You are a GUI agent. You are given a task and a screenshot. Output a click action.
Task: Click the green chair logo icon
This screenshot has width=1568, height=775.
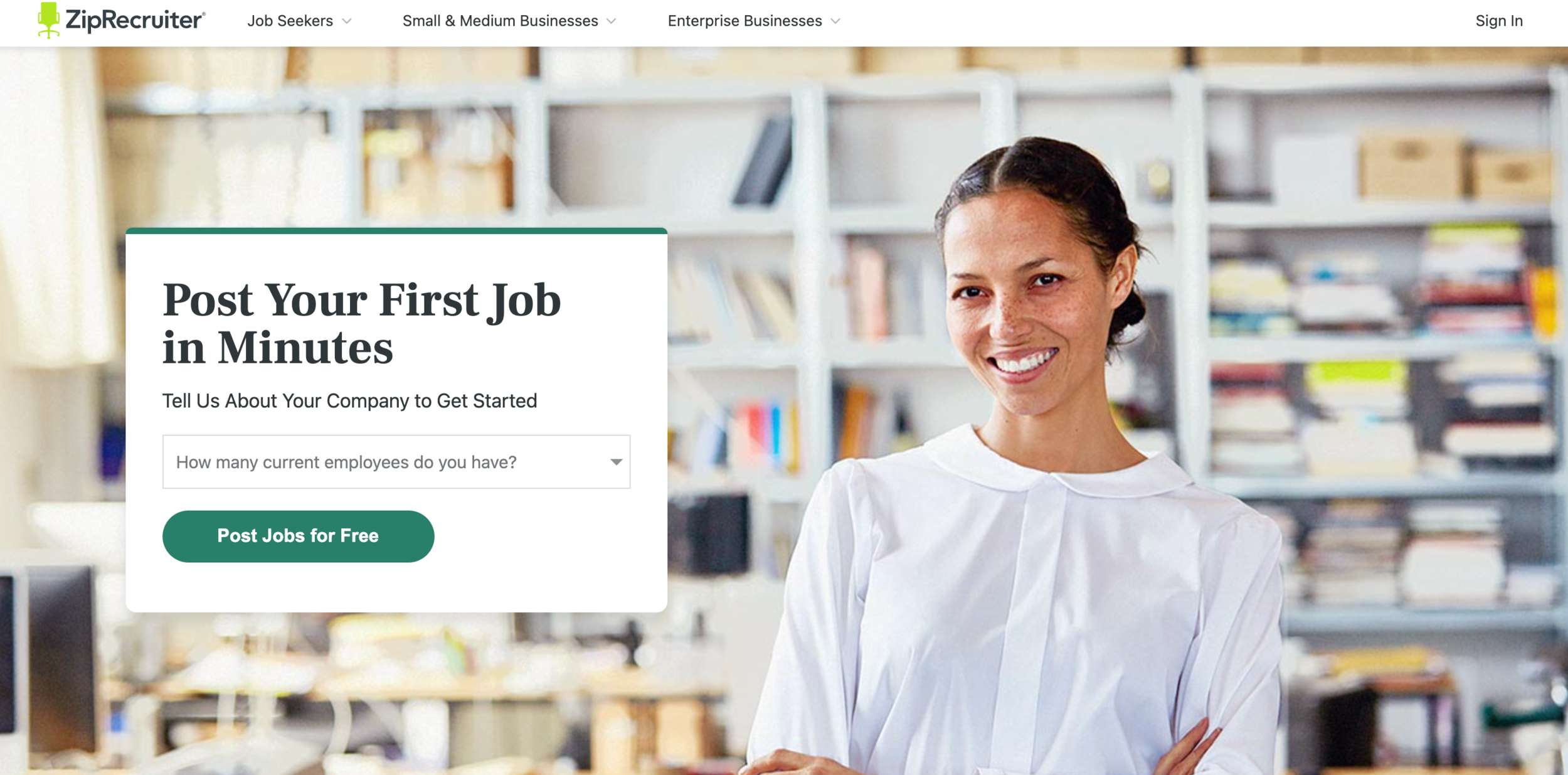click(48, 20)
